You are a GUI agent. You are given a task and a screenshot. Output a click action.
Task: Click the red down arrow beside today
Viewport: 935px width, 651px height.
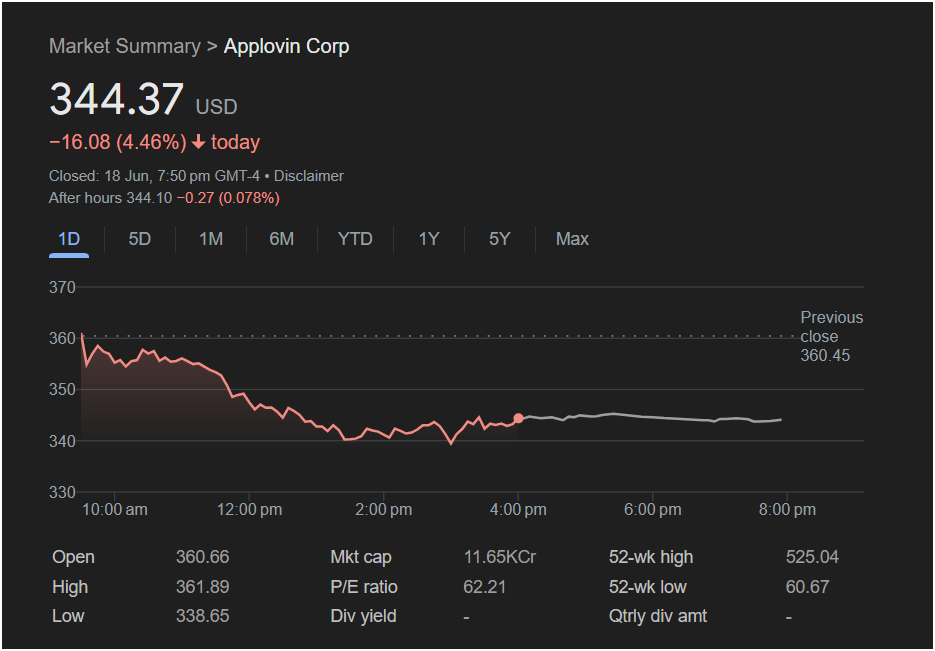(199, 142)
